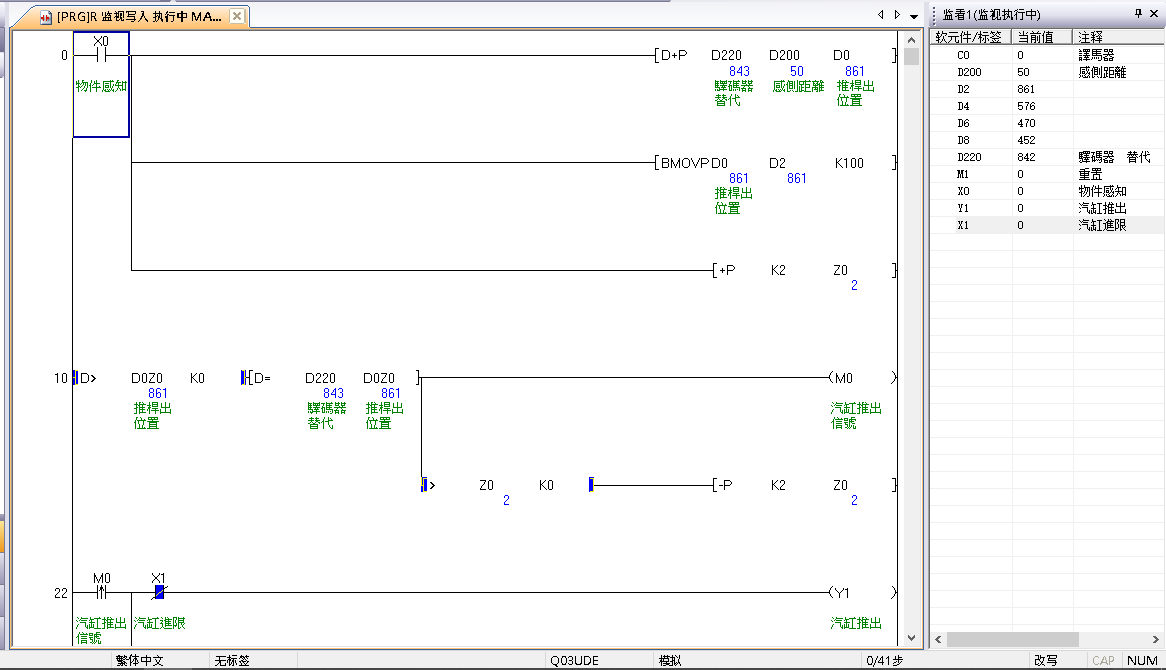Select the BMOVP instruction in the ladder

click(684, 163)
